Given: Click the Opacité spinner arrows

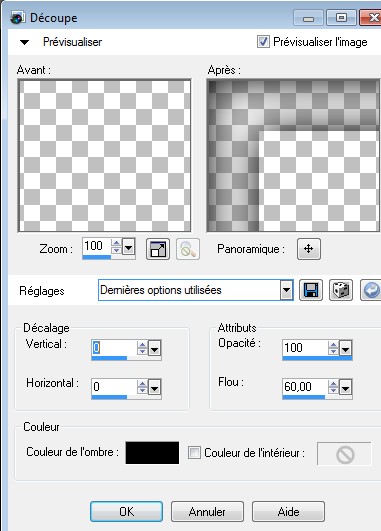Looking at the screenshot, I should (333, 348).
